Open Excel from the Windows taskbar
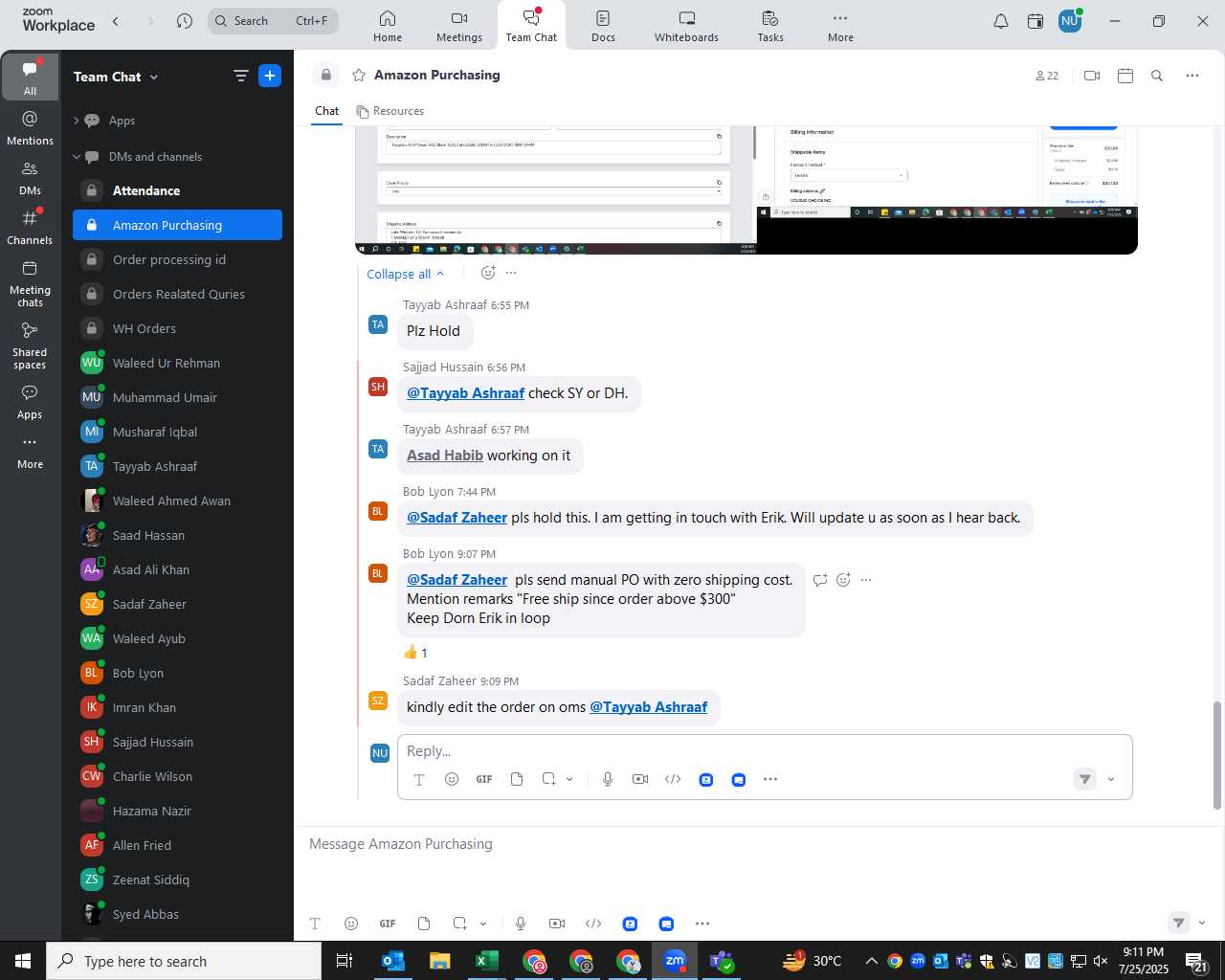The width and height of the screenshot is (1225, 980). [x=486, y=961]
